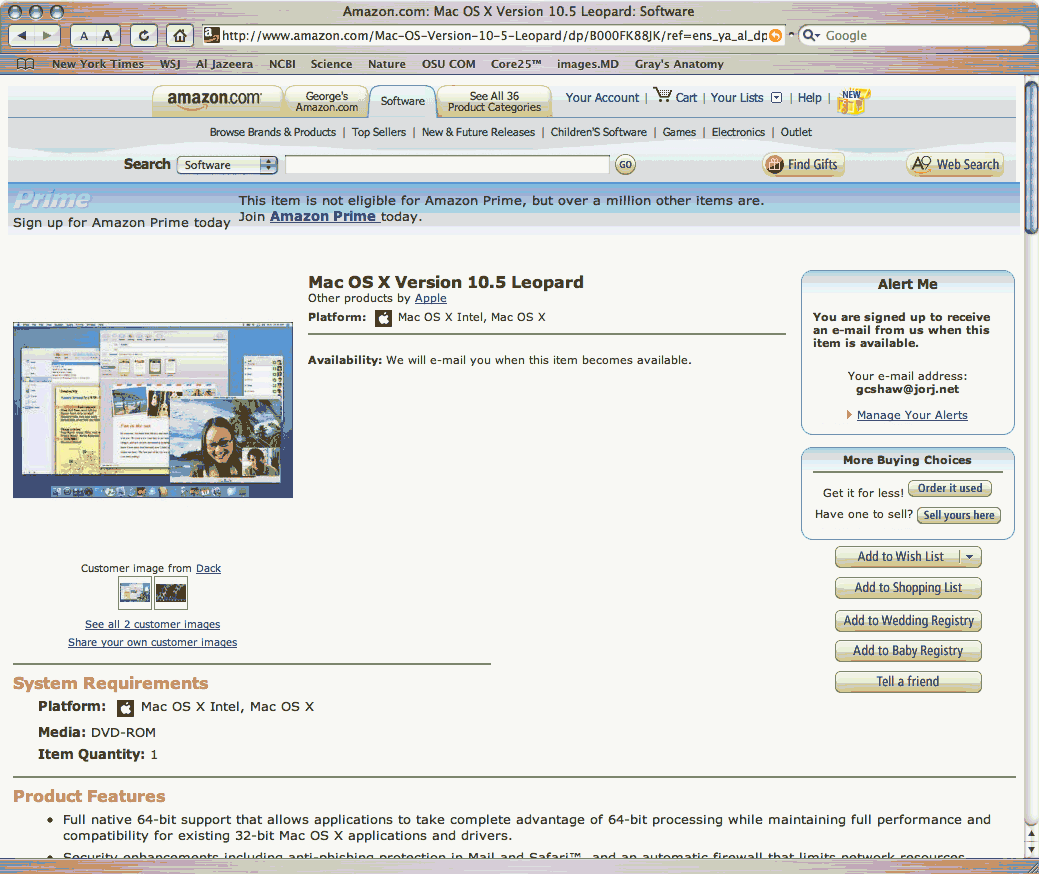
Task: Click the Google search magnifier icon
Action: click(810, 35)
